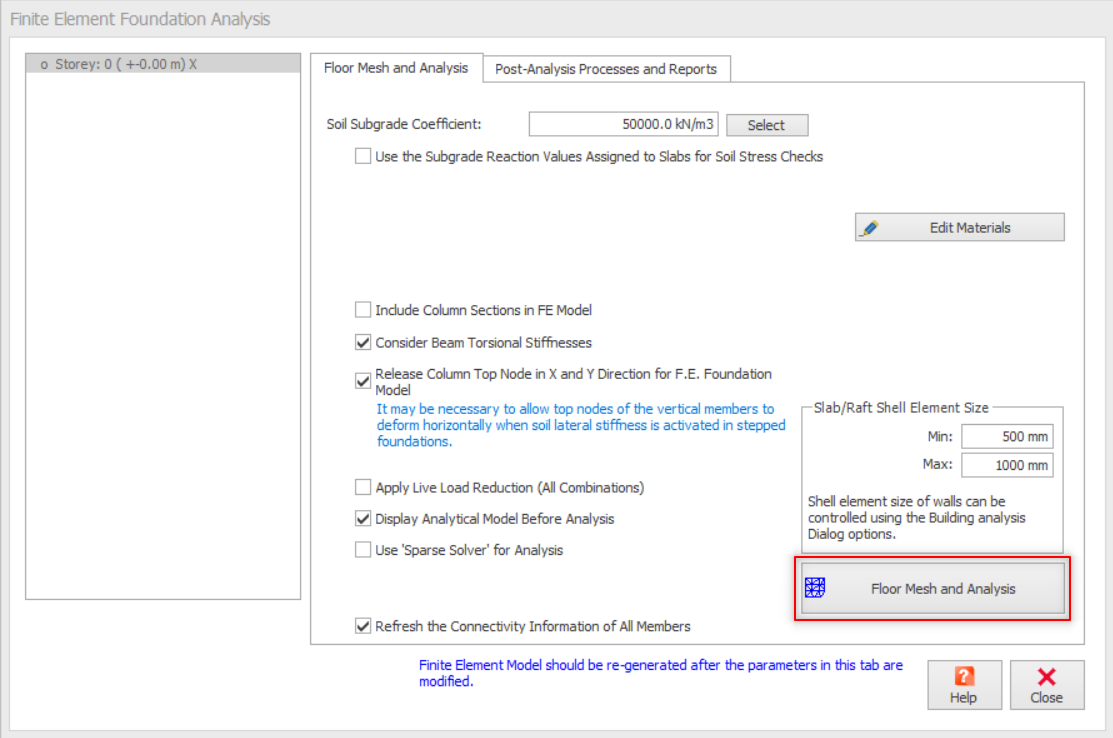Click the Min shell element size field
This screenshot has height=738, width=1113.
[x=1007, y=437]
